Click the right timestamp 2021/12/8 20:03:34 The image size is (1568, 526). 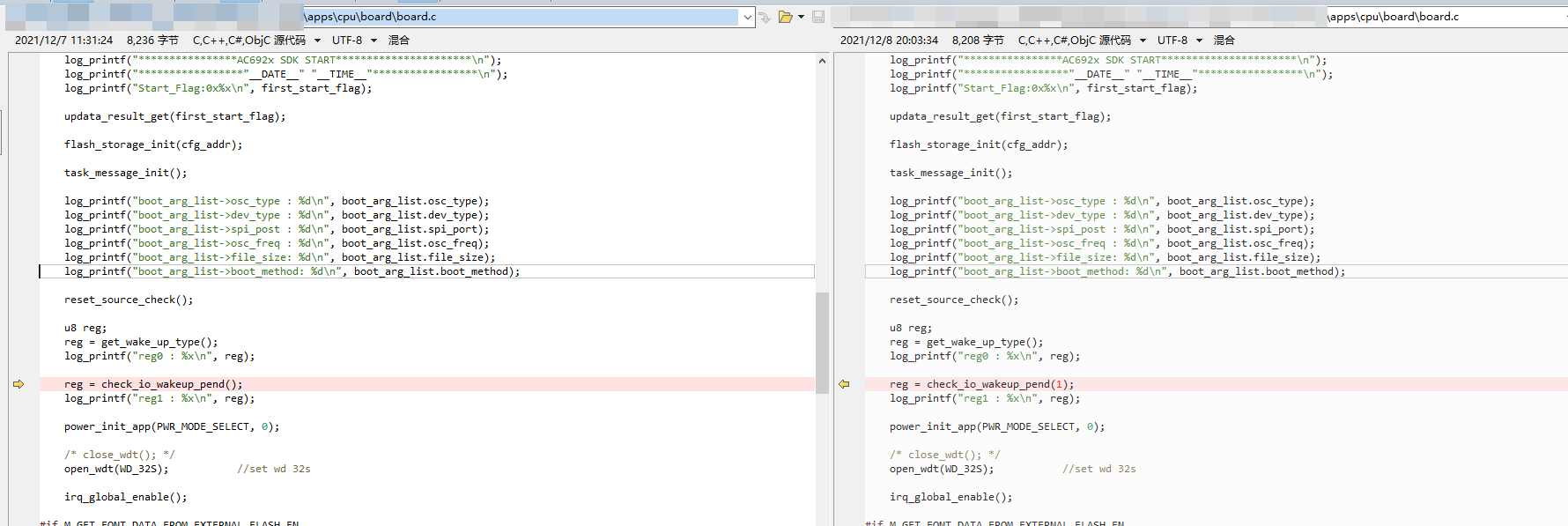click(889, 41)
